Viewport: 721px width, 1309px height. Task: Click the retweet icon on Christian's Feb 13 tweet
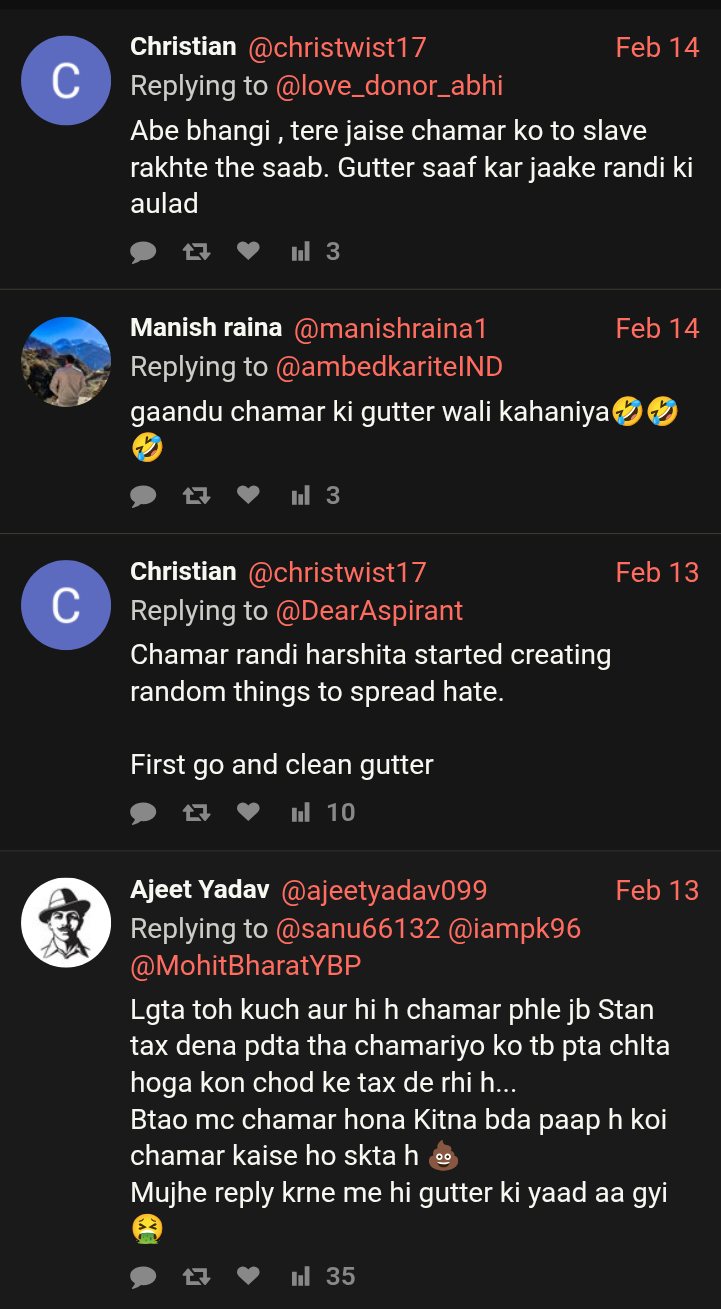tap(196, 812)
